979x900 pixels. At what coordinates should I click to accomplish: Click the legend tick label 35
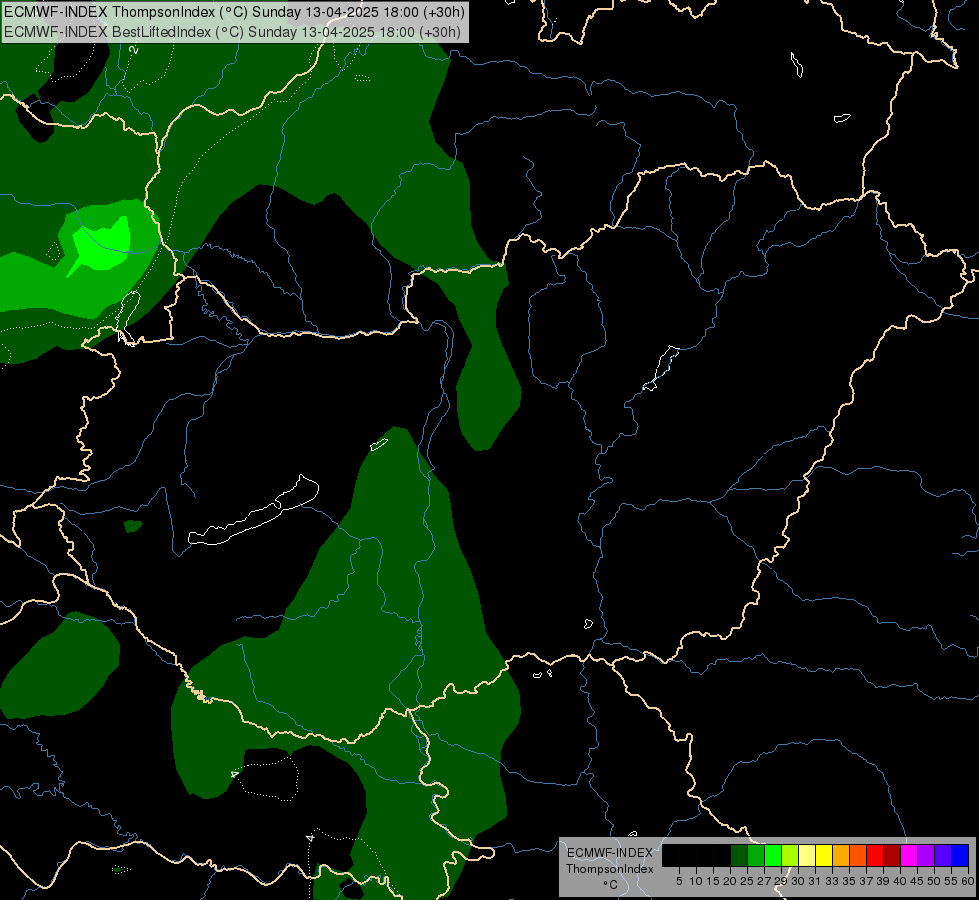click(849, 881)
